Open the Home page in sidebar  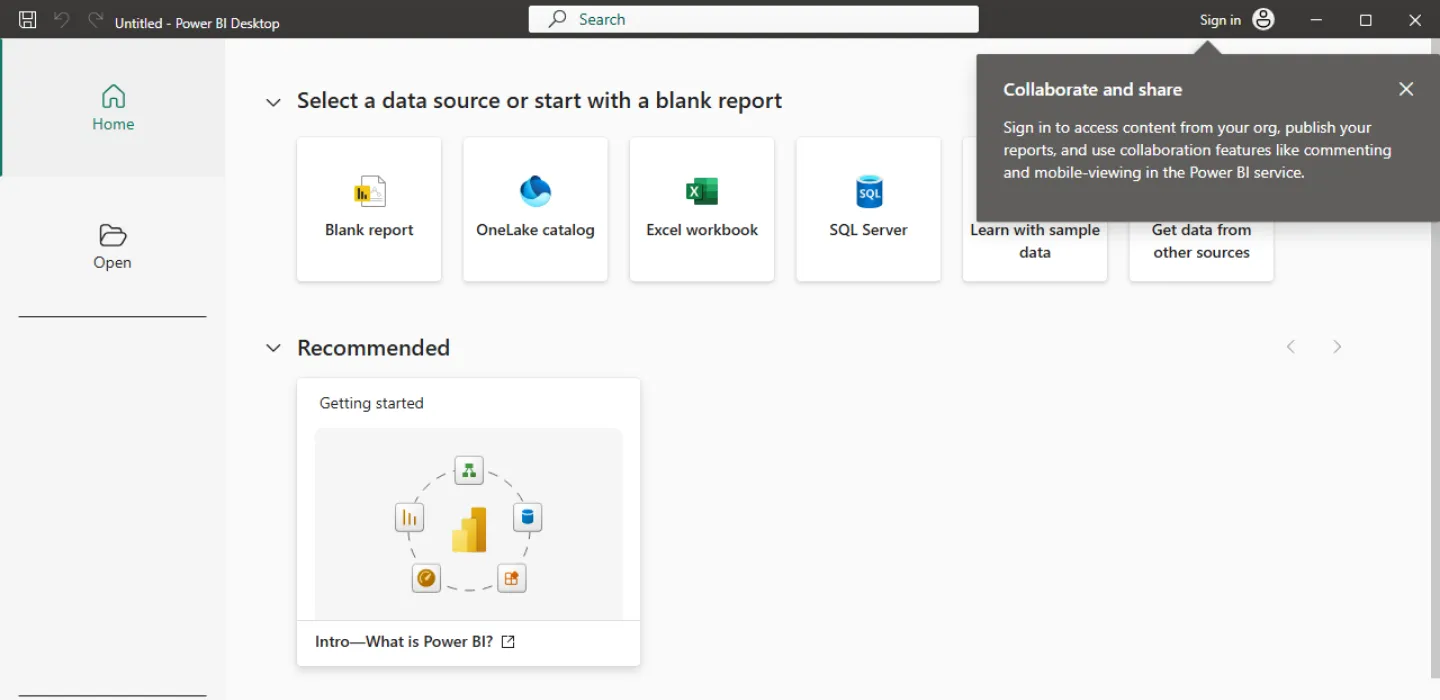pos(113,108)
